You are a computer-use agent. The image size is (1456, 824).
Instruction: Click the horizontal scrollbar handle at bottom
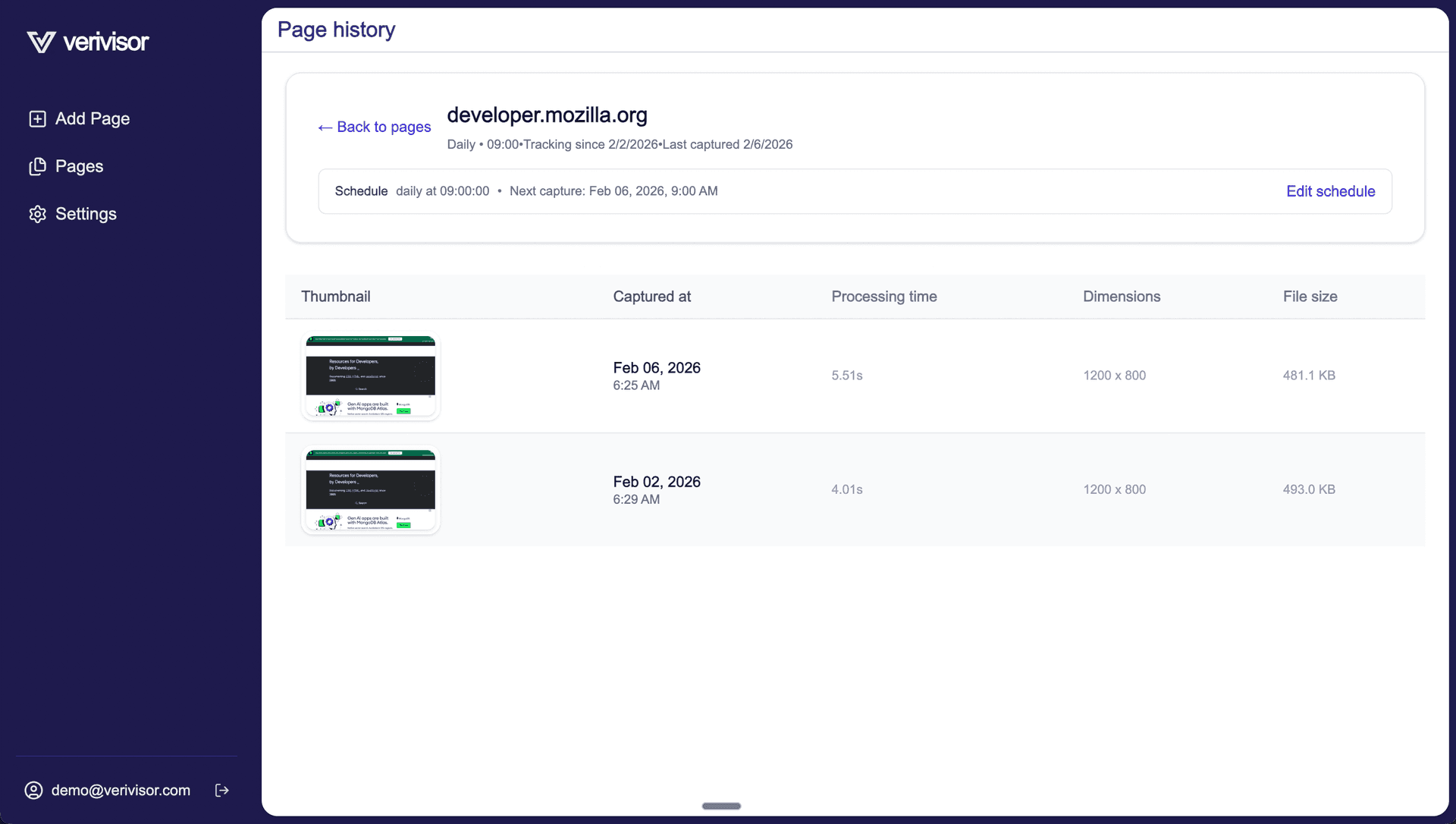(x=721, y=807)
